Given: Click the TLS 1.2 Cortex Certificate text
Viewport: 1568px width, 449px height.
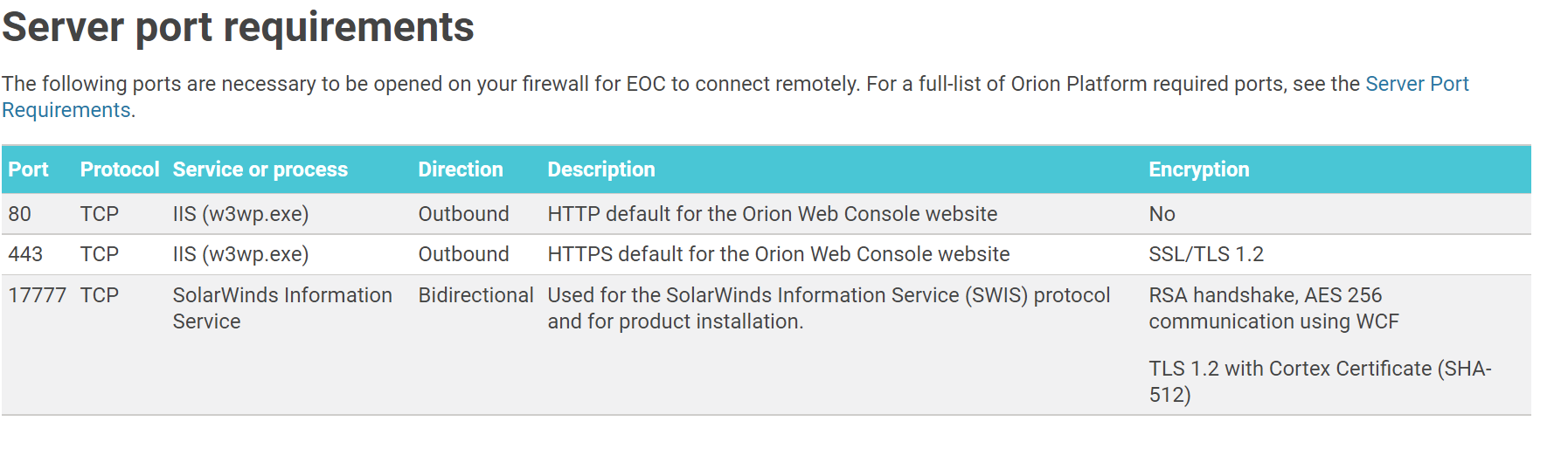Looking at the screenshot, I should point(1320,382).
